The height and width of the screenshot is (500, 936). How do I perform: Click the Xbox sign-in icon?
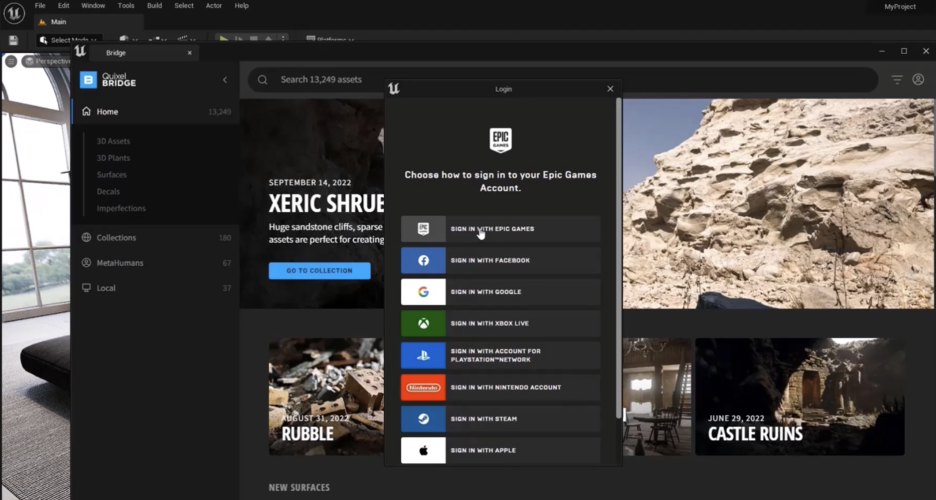[x=423, y=323]
